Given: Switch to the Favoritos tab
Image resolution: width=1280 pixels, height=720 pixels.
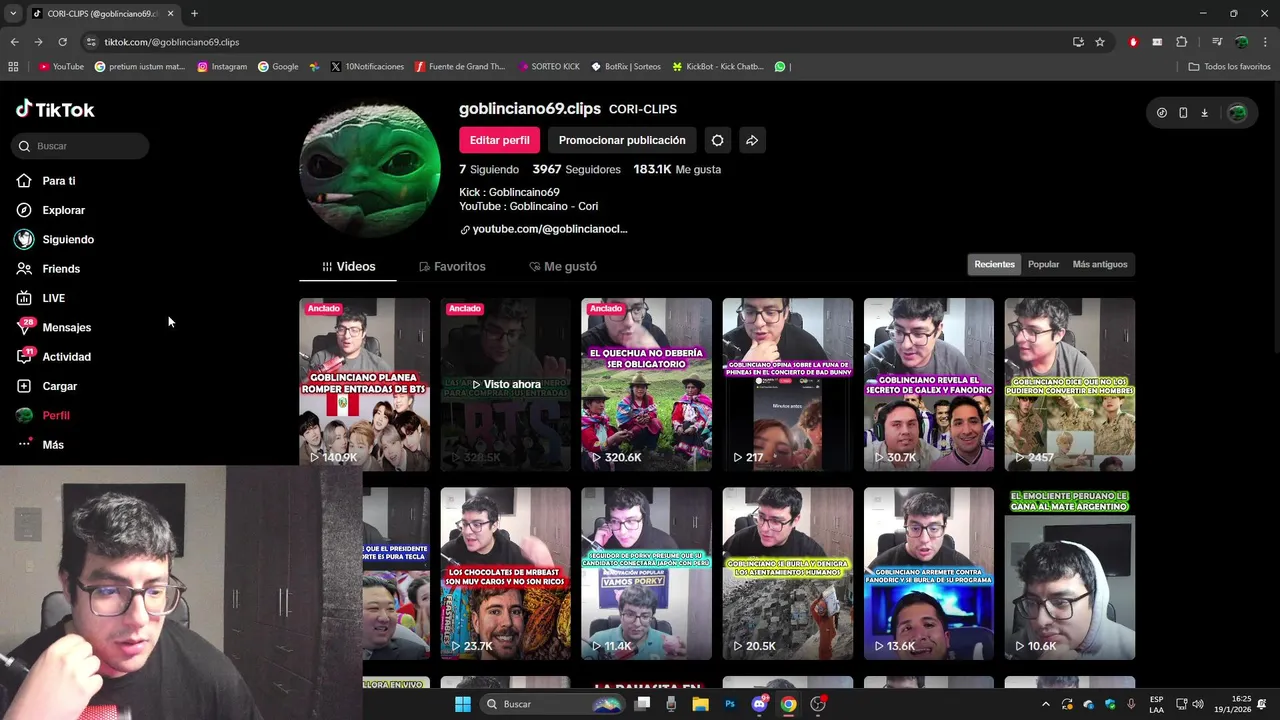Looking at the screenshot, I should pyautogui.click(x=452, y=267).
